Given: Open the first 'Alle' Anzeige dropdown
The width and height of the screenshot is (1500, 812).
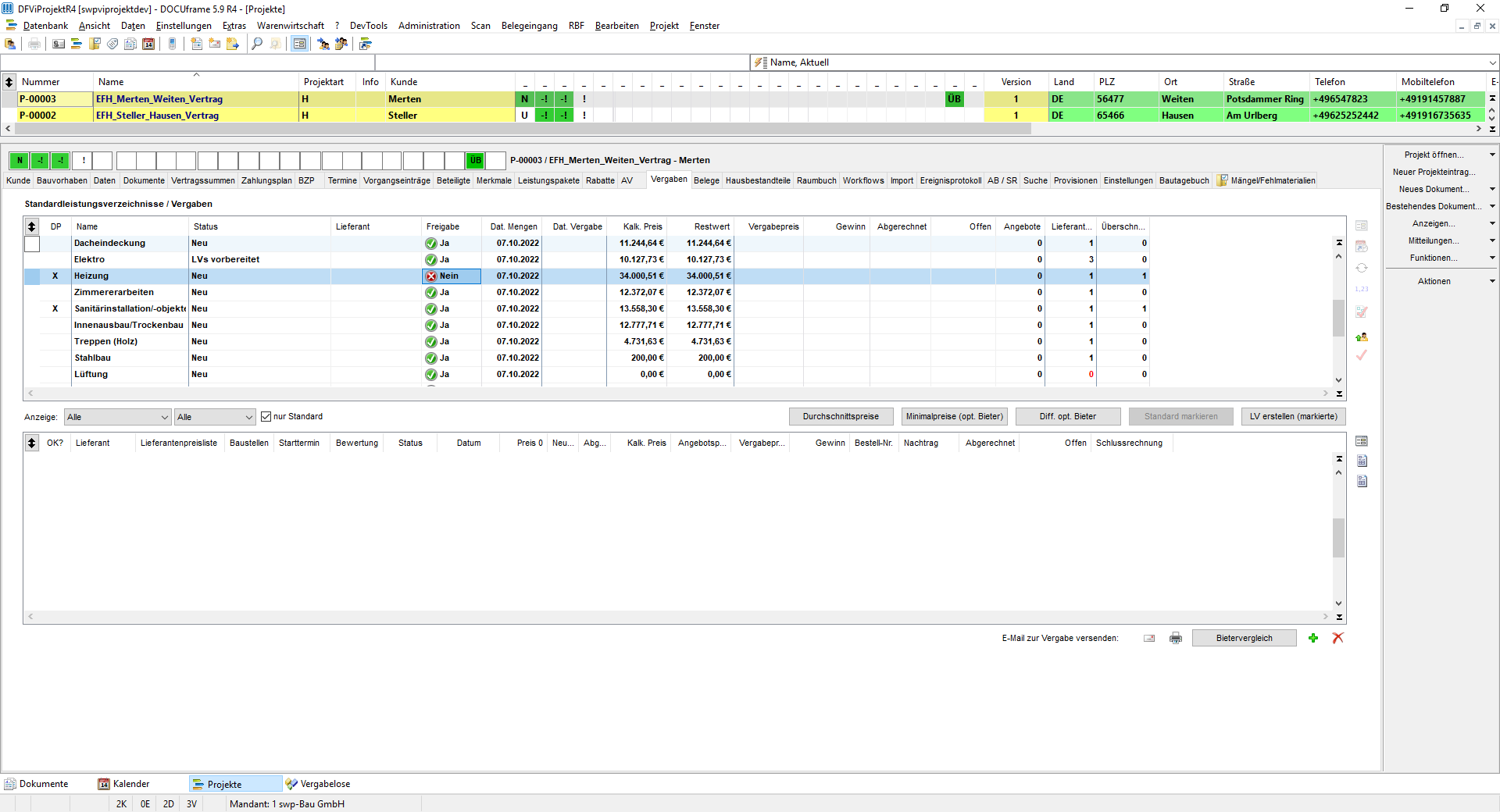Looking at the screenshot, I should tap(117, 417).
